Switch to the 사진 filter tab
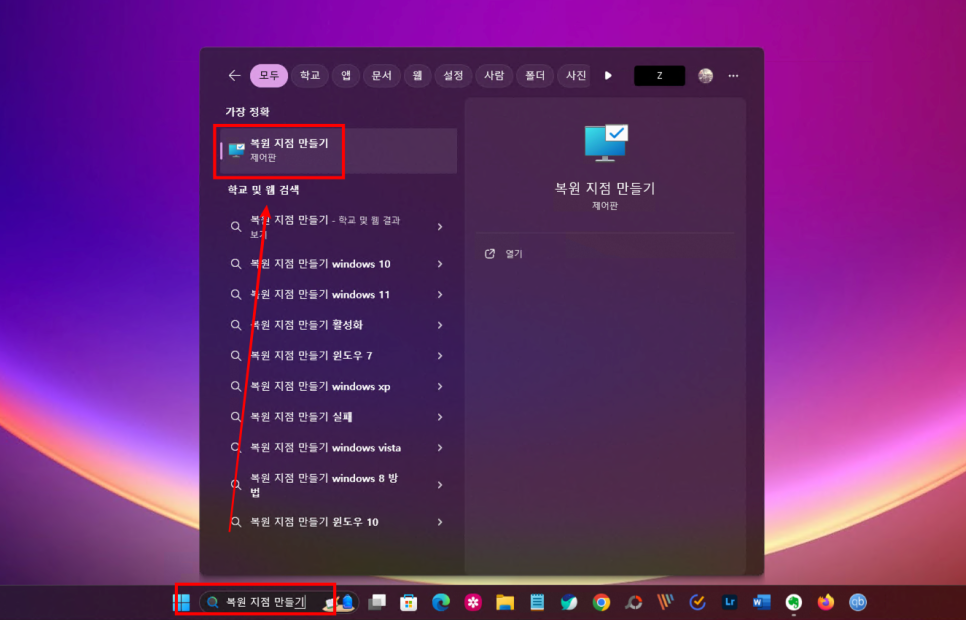Image resolution: width=966 pixels, height=620 pixels. click(575, 76)
